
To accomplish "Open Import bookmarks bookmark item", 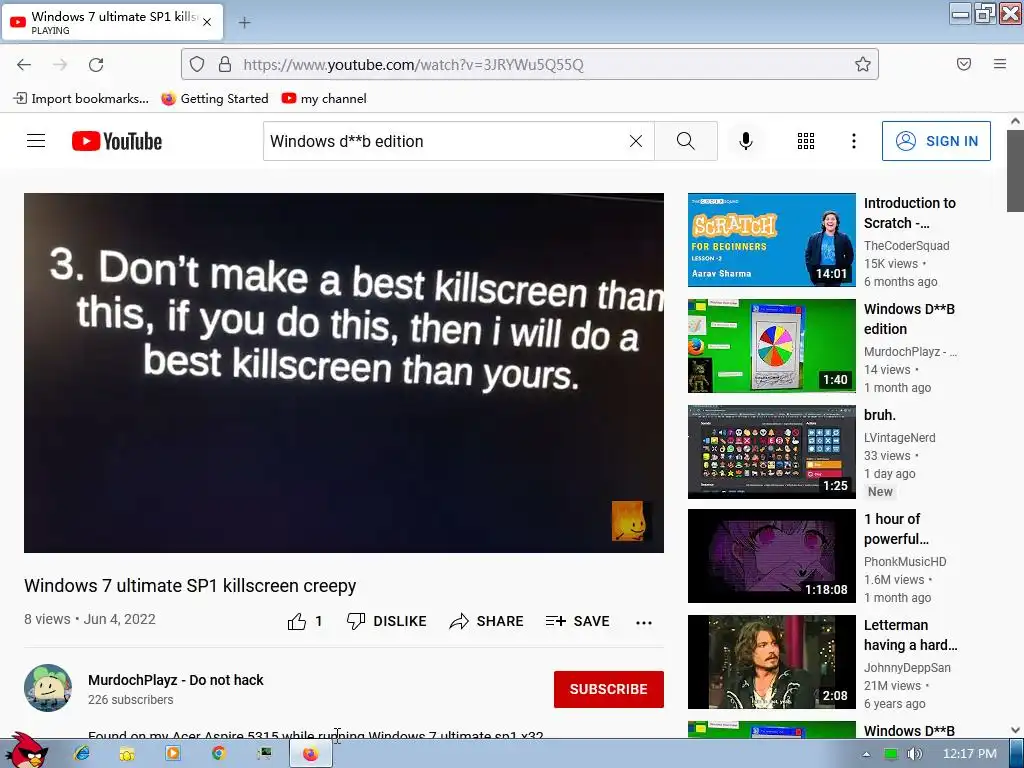I will (81, 99).
